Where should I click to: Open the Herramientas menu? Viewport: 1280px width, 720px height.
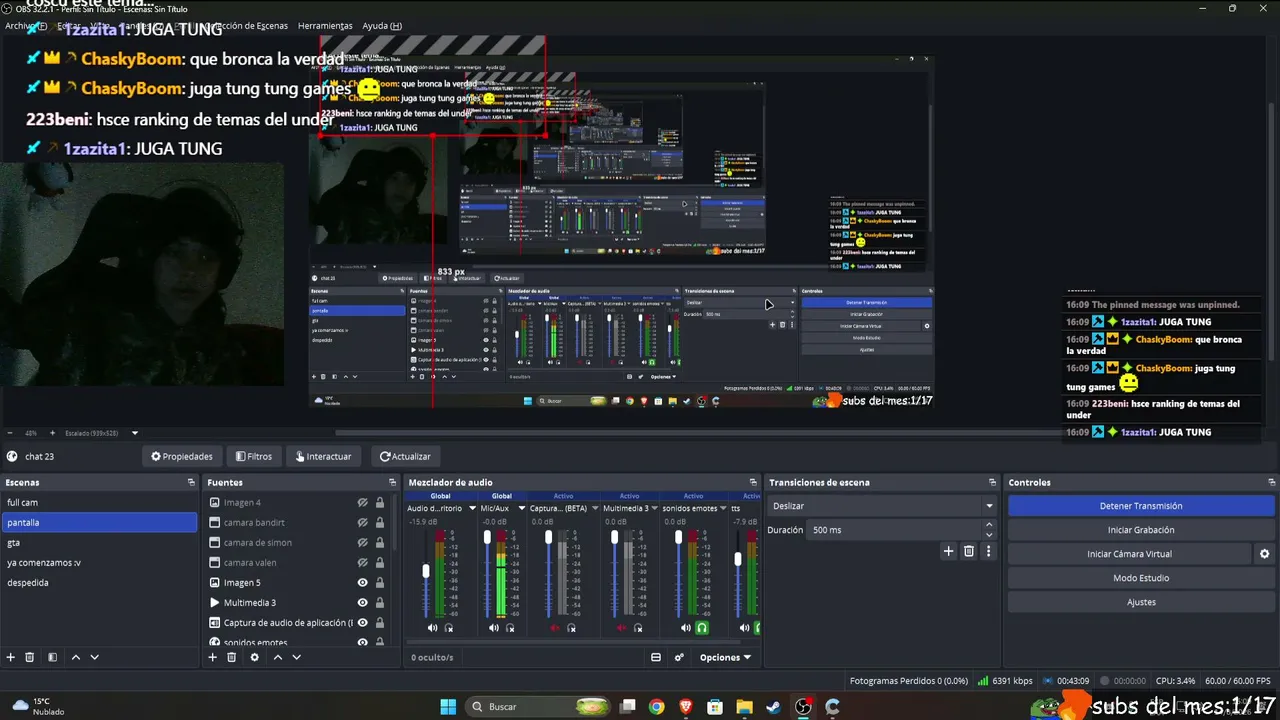click(325, 25)
